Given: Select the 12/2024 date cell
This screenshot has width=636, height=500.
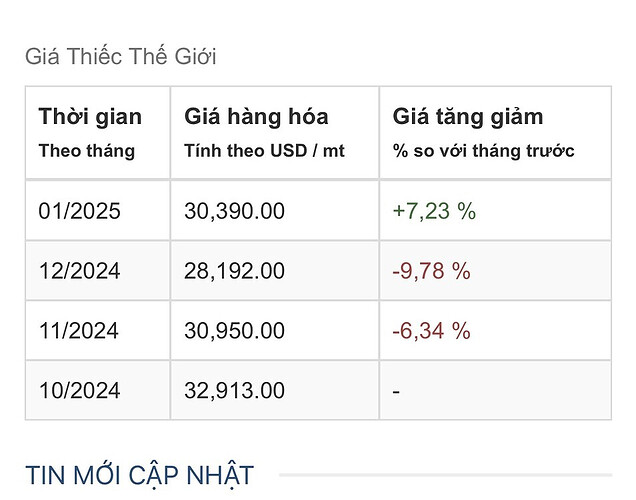Looking at the screenshot, I should click(x=79, y=270).
